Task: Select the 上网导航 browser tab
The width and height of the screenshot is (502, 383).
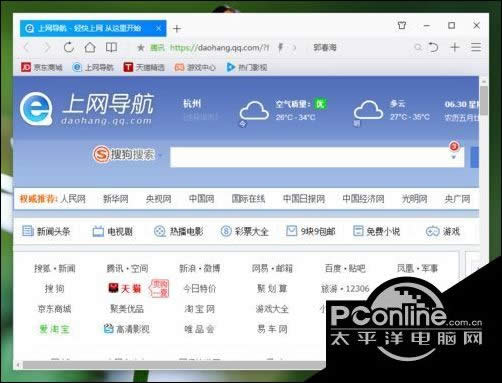Action: point(93,28)
